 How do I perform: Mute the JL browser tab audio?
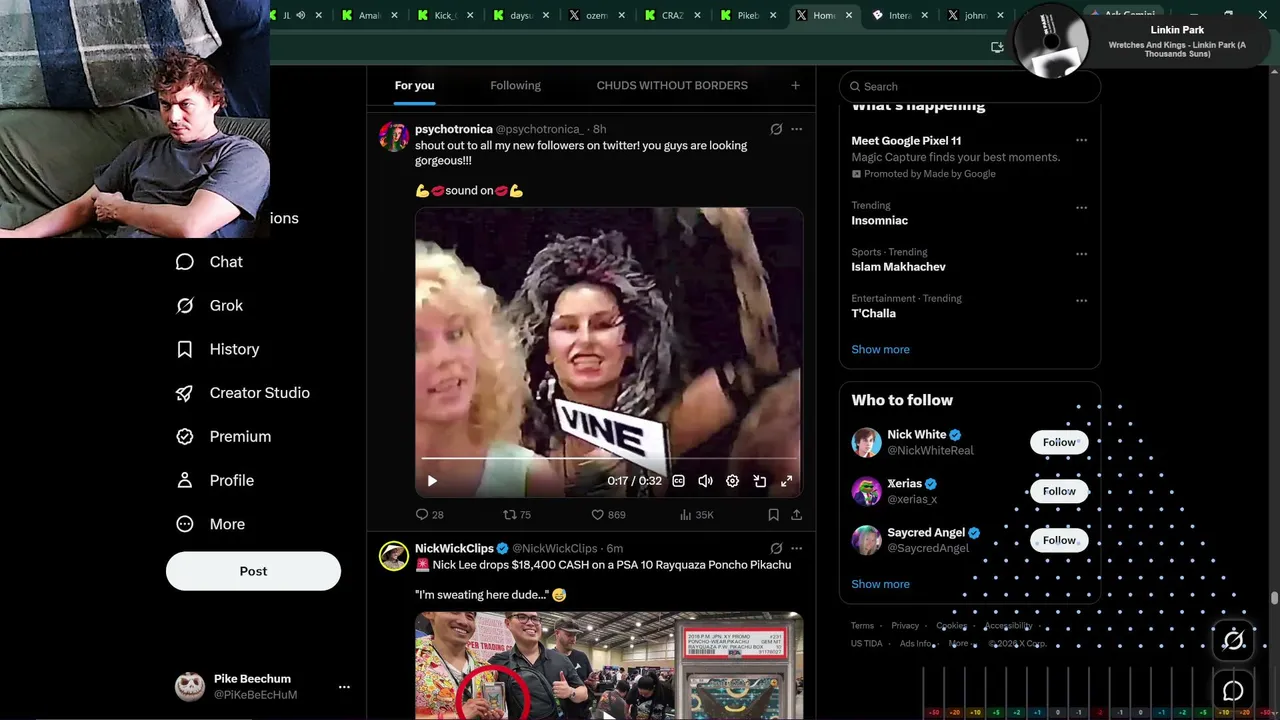pos(300,15)
